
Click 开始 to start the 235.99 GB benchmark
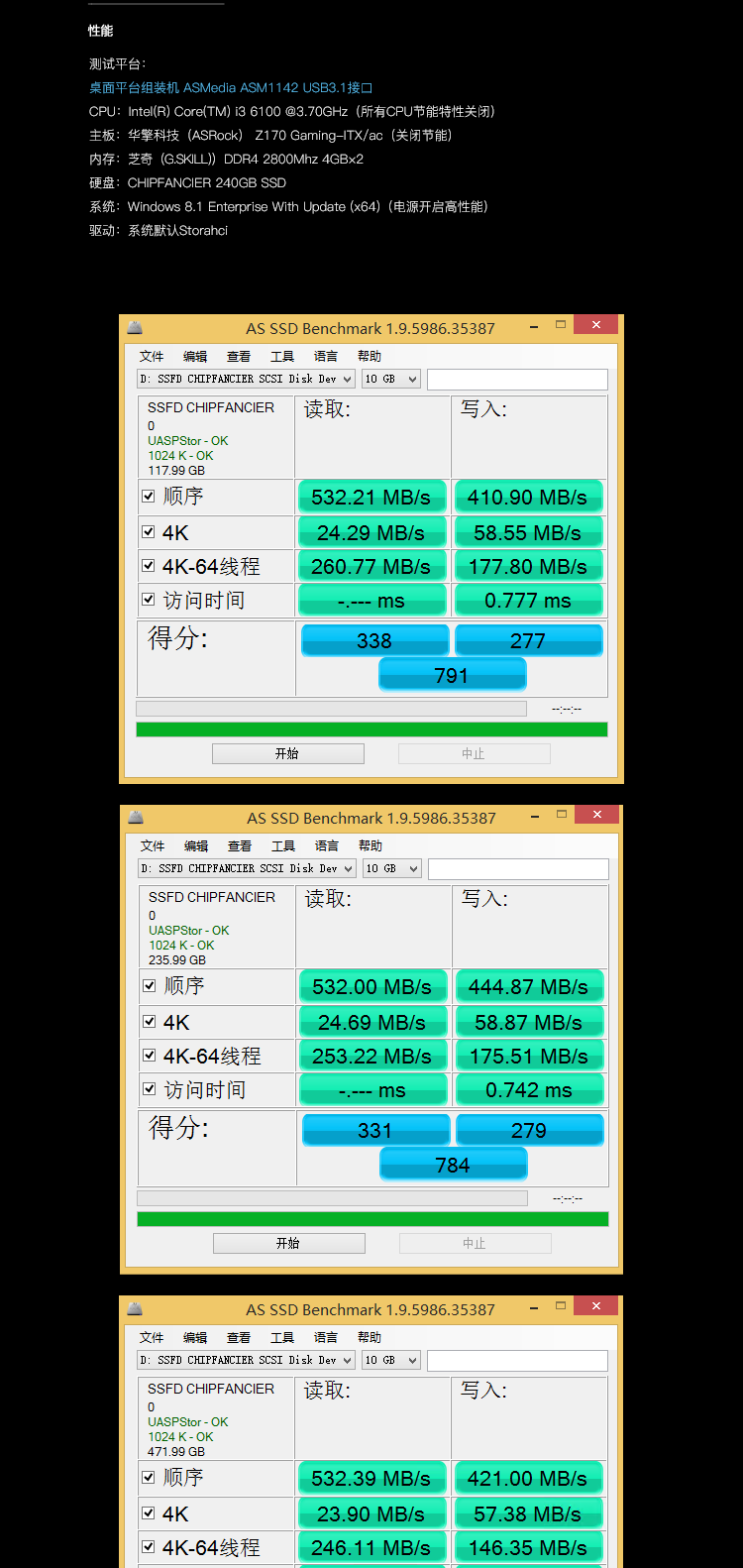[x=289, y=1243]
